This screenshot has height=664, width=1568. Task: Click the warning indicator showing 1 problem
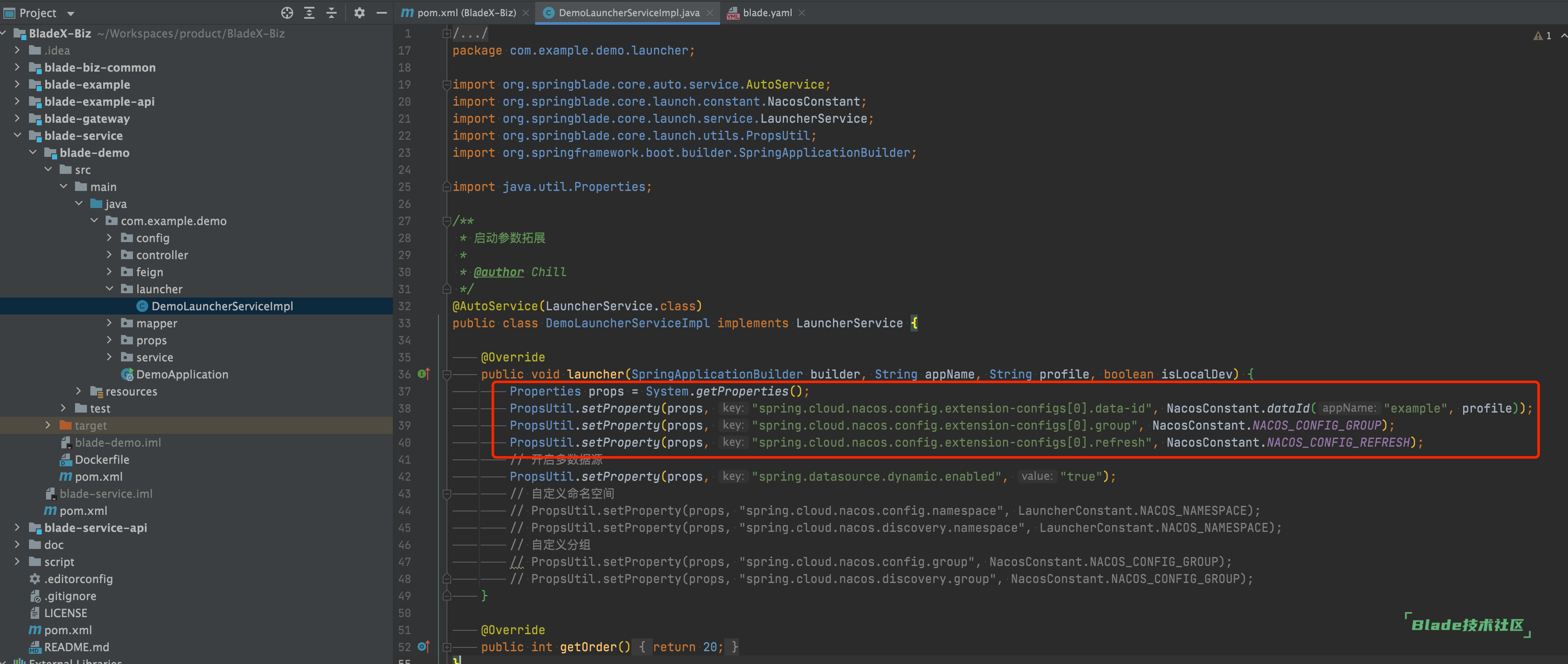tap(1542, 35)
